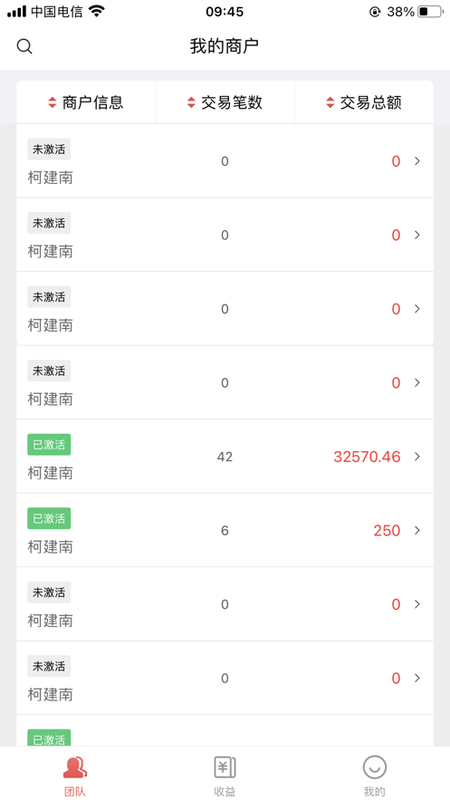The height and width of the screenshot is (800, 450).
Task: Sort list by 商户信息 column header
Action: coord(86,103)
